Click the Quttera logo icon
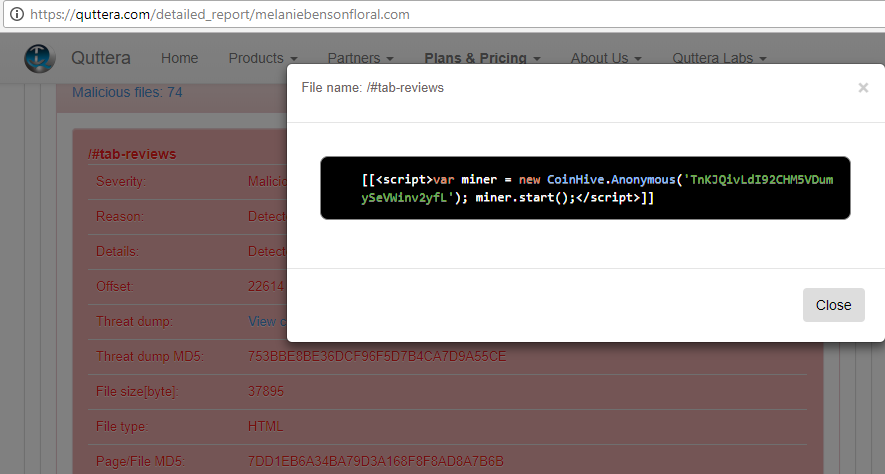The height and width of the screenshot is (474, 885). 40,58
